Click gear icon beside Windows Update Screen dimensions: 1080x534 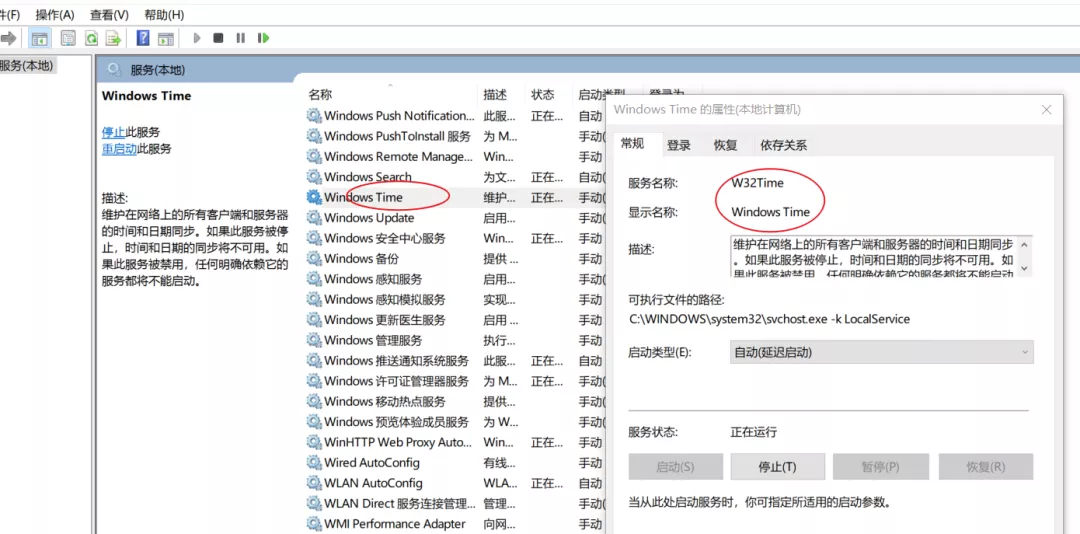pos(314,218)
